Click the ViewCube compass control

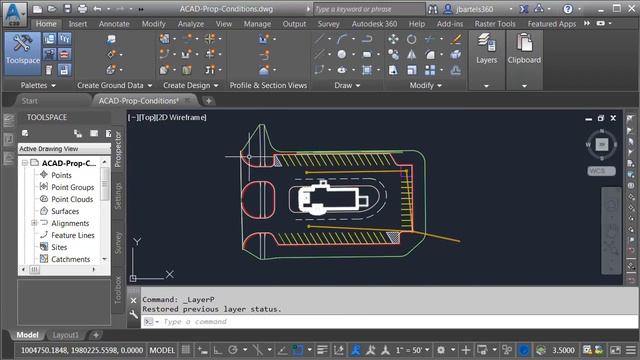602,144
